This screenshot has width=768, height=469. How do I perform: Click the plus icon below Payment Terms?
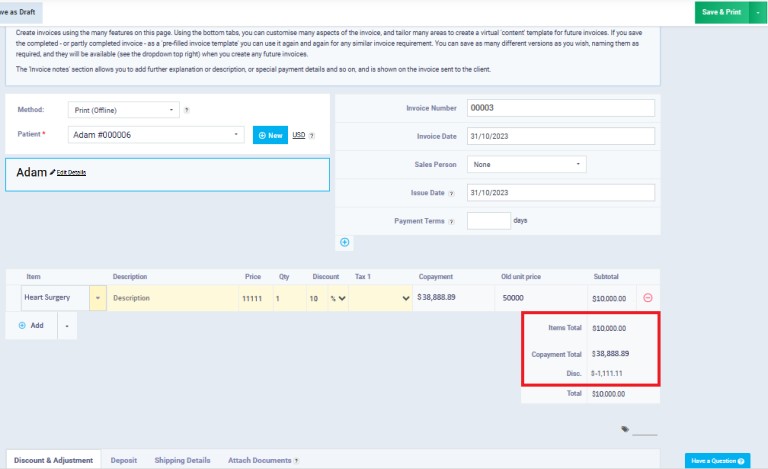click(345, 242)
